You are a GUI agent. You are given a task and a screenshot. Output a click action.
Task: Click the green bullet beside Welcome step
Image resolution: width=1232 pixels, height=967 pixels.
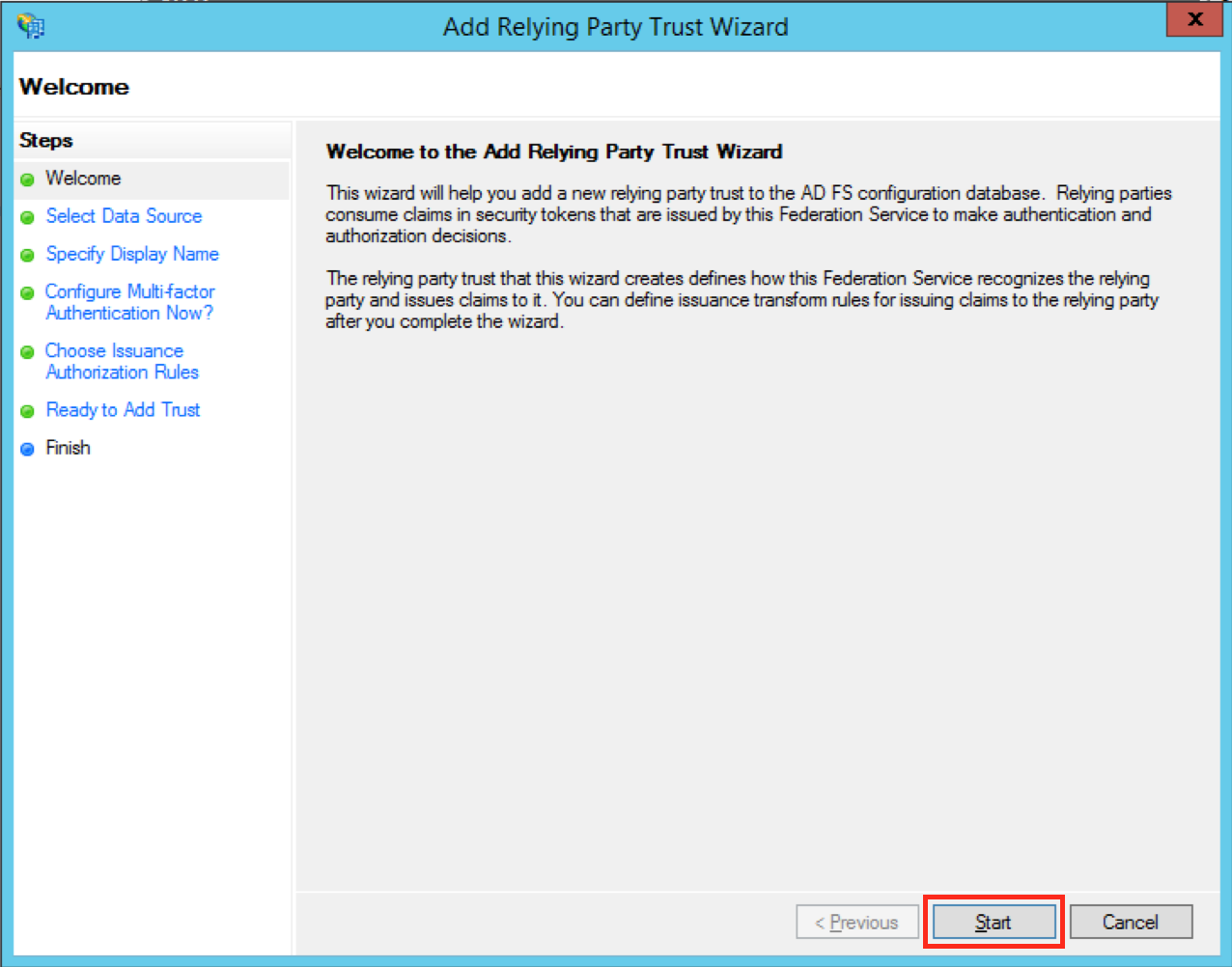pyautogui.click(x=27, y=180)
